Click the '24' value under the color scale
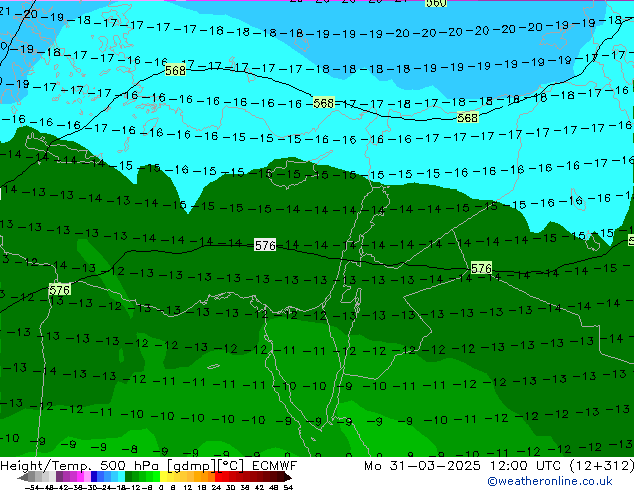The image size is (634, 490). 216,487
